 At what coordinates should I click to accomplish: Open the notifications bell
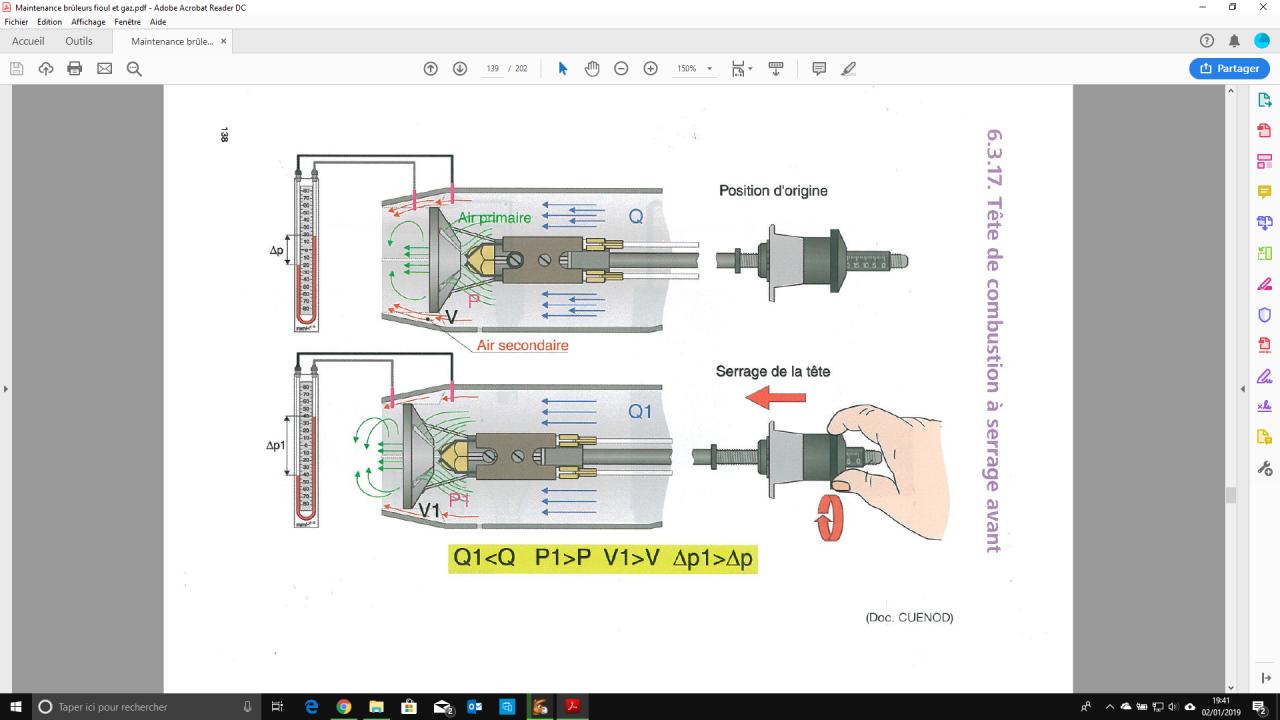point(1234,41)
